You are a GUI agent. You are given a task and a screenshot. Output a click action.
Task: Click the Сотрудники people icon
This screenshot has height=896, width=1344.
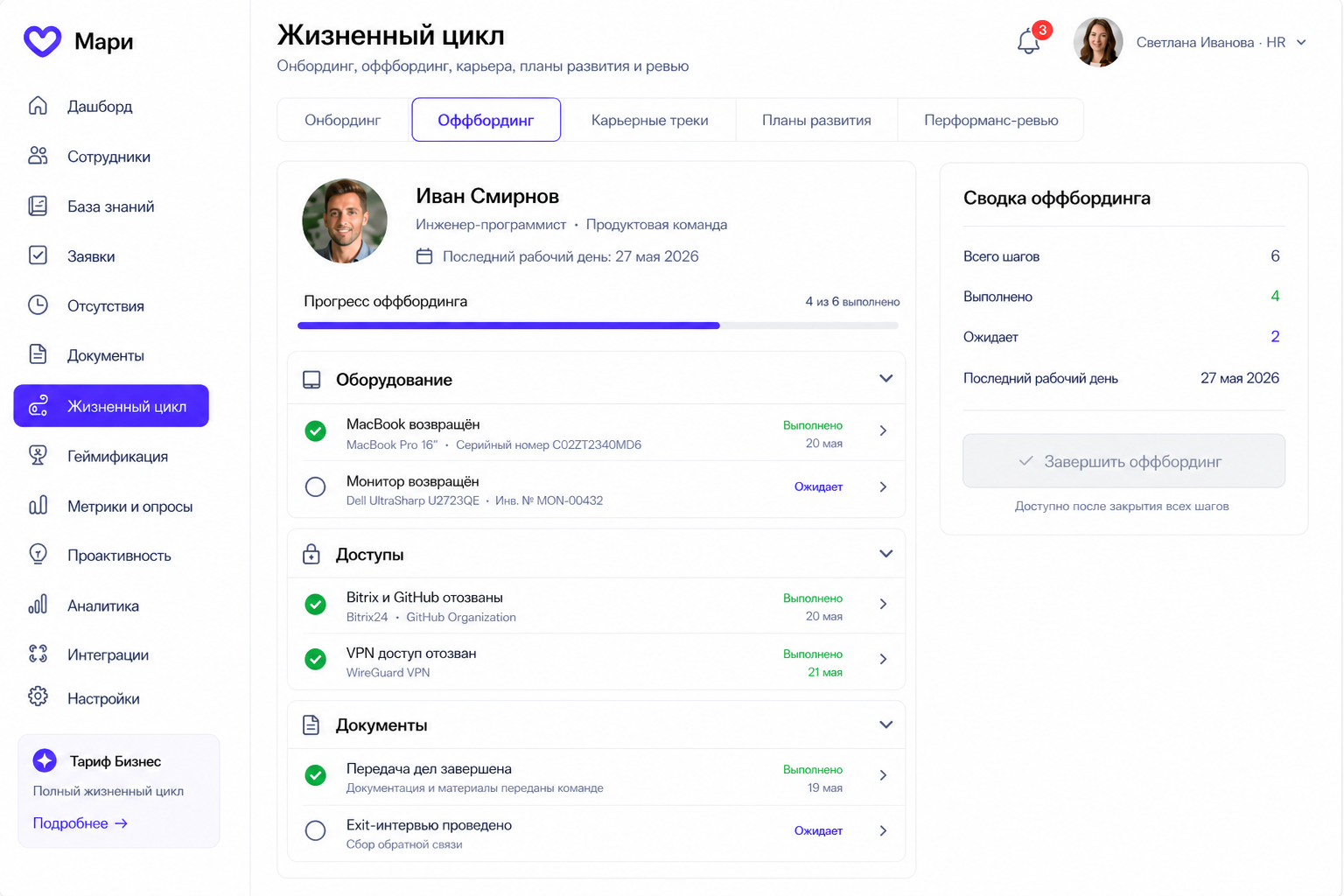[x=38, y=156]
